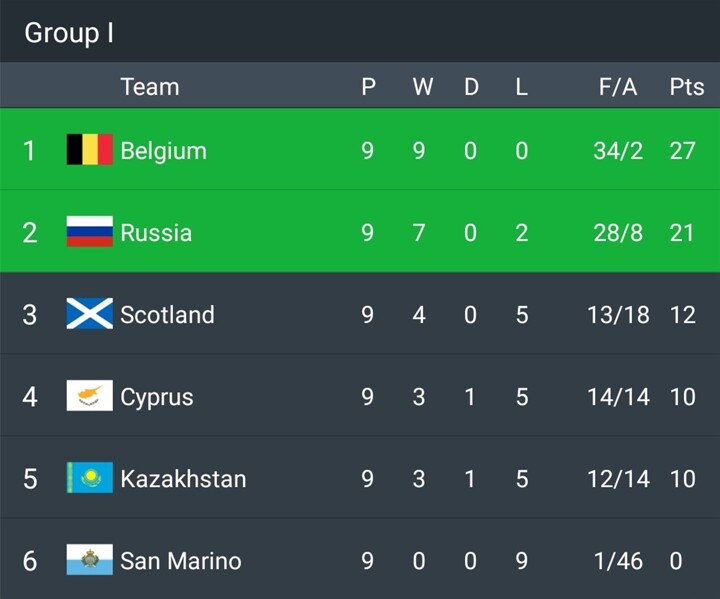Click Belgium's 27 points value
This screenshot has width=720, height=599.
tap(682, 151)
